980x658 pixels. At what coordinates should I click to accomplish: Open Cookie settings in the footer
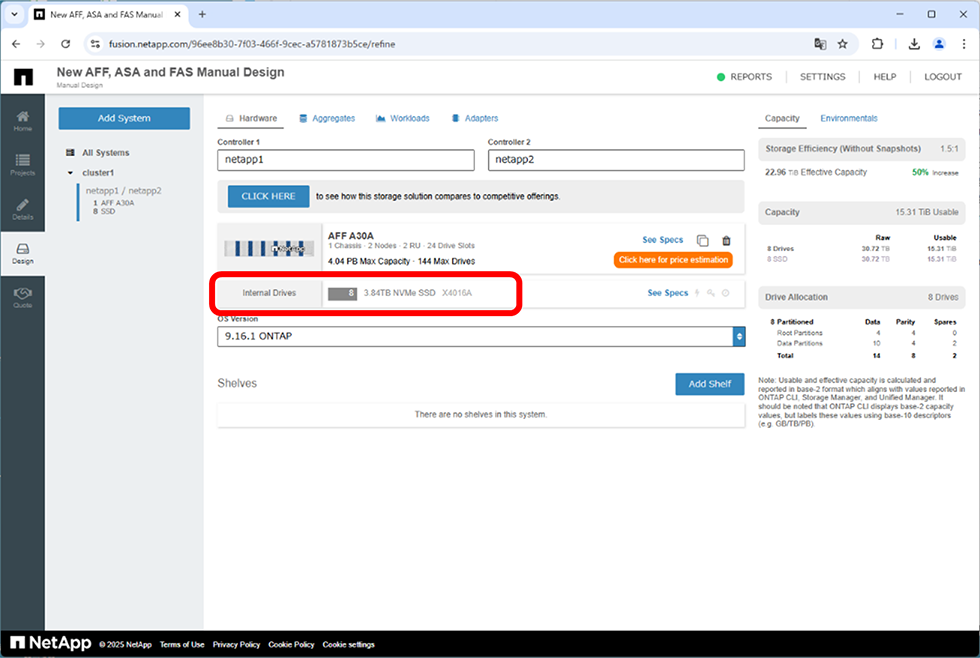[x=349, y=644]
